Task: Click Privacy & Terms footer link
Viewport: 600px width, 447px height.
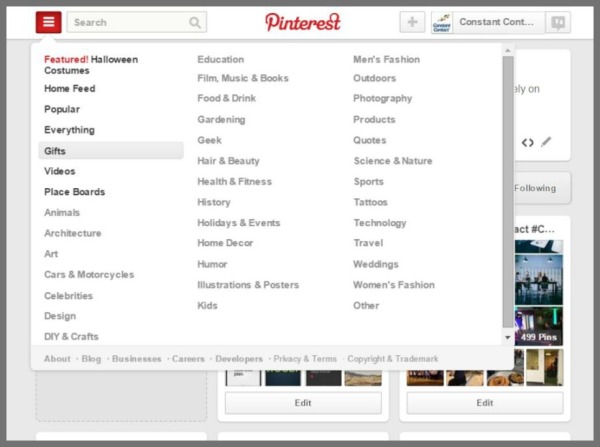Action: pyautogui.click(x=305, y=359)
